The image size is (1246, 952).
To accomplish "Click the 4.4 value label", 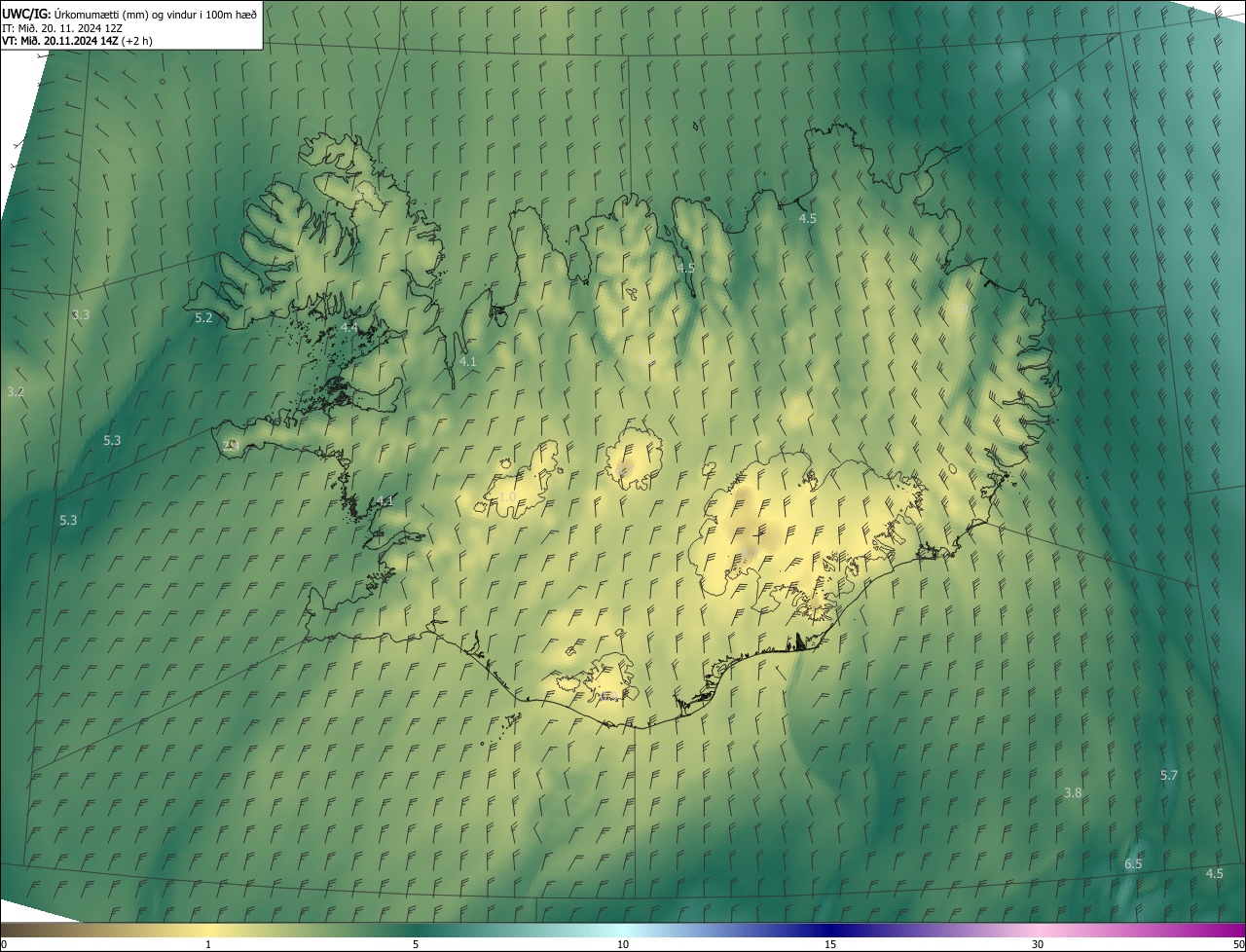I will 349,328.
